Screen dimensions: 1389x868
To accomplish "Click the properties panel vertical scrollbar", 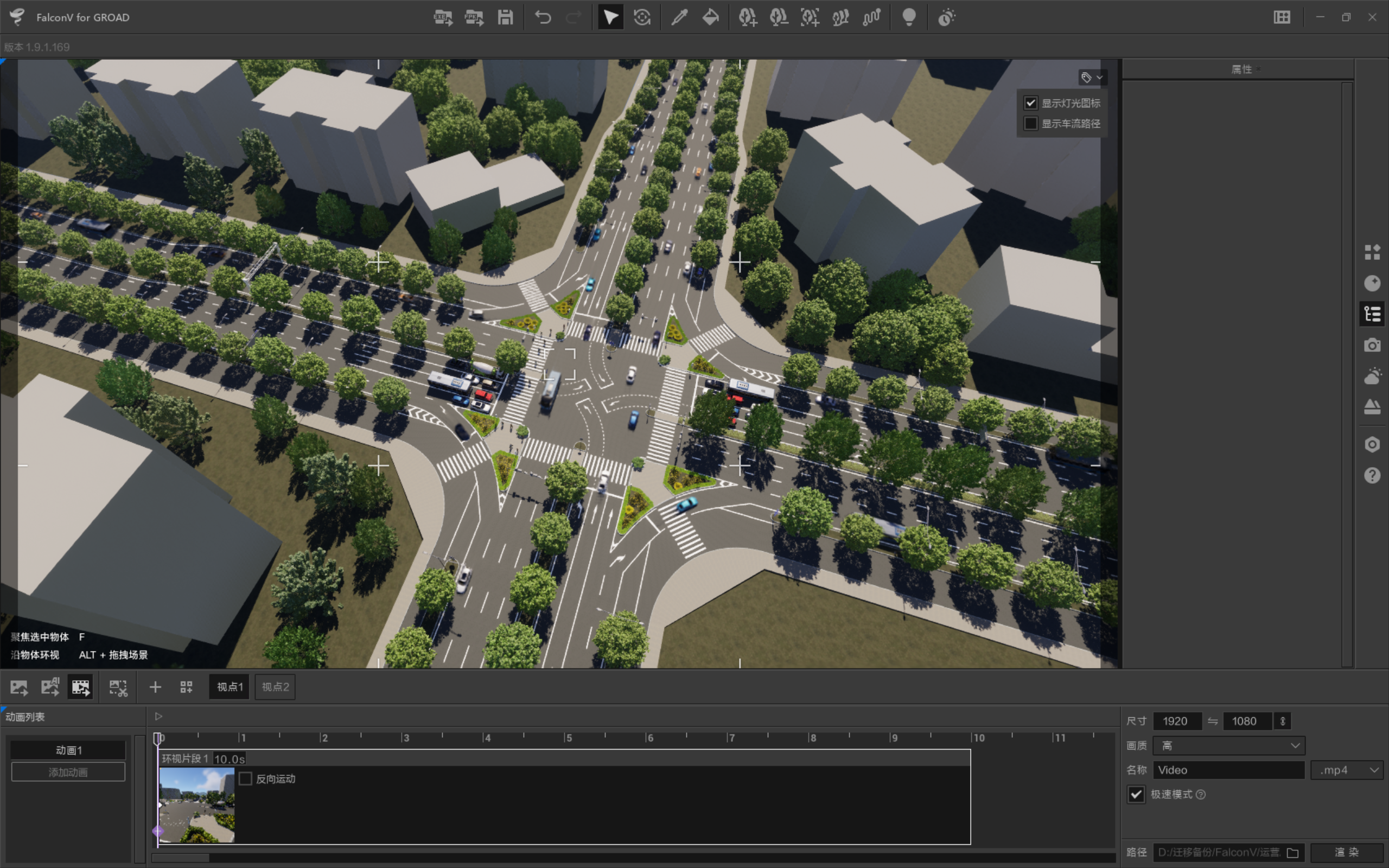I will point(1347,374).
